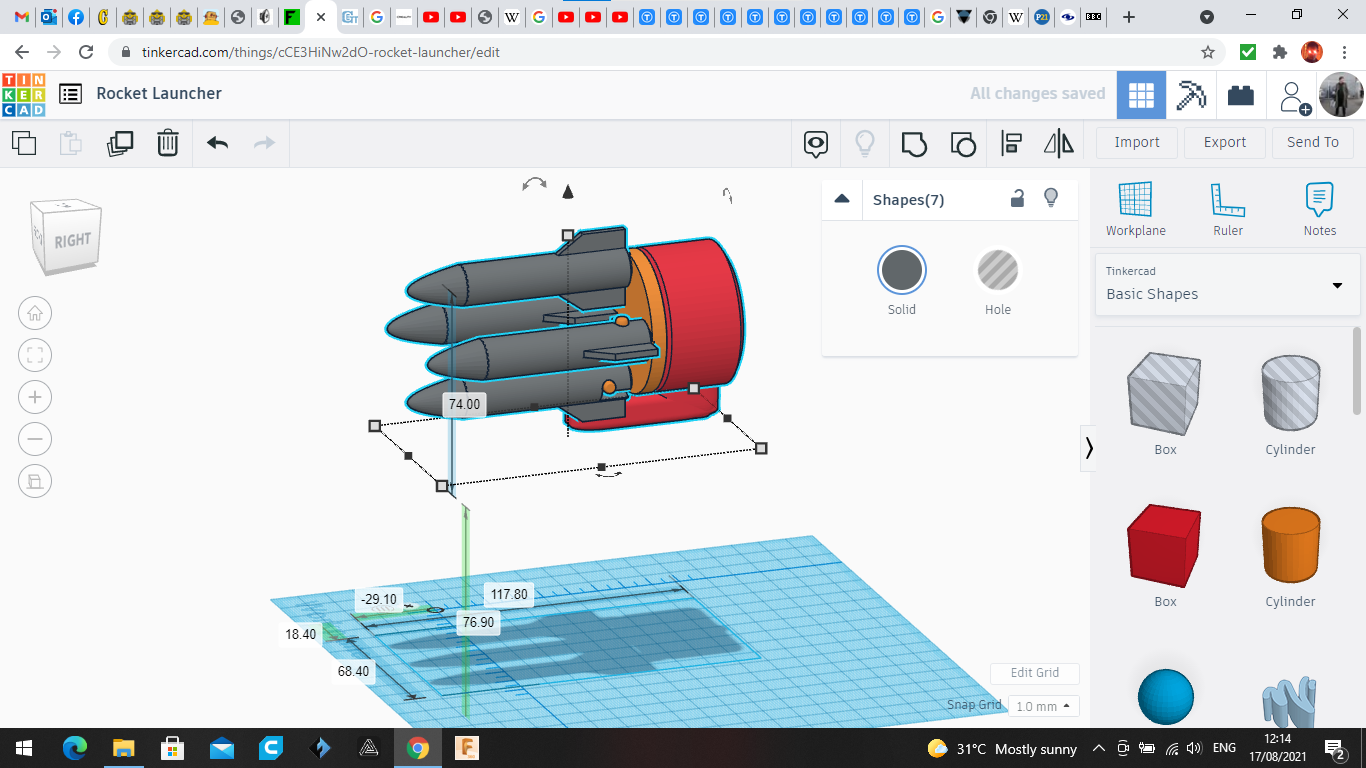Click the Import button

pos(1137,142)
